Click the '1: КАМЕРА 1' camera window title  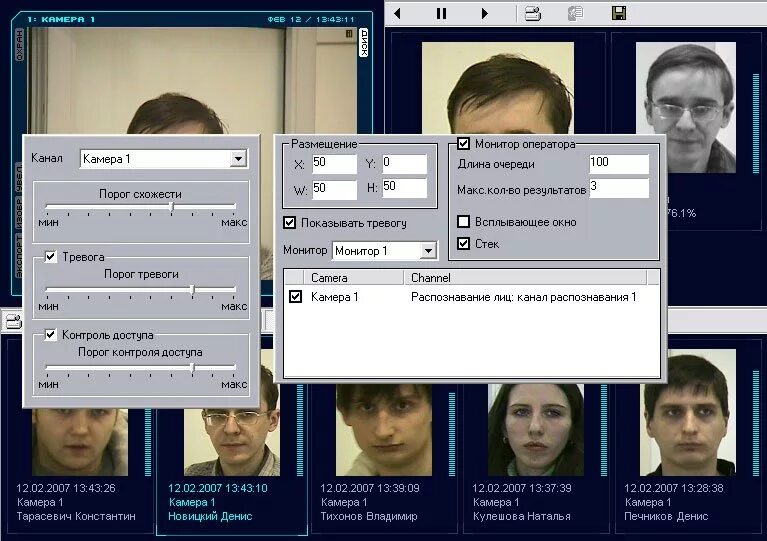tap(61, 19)
